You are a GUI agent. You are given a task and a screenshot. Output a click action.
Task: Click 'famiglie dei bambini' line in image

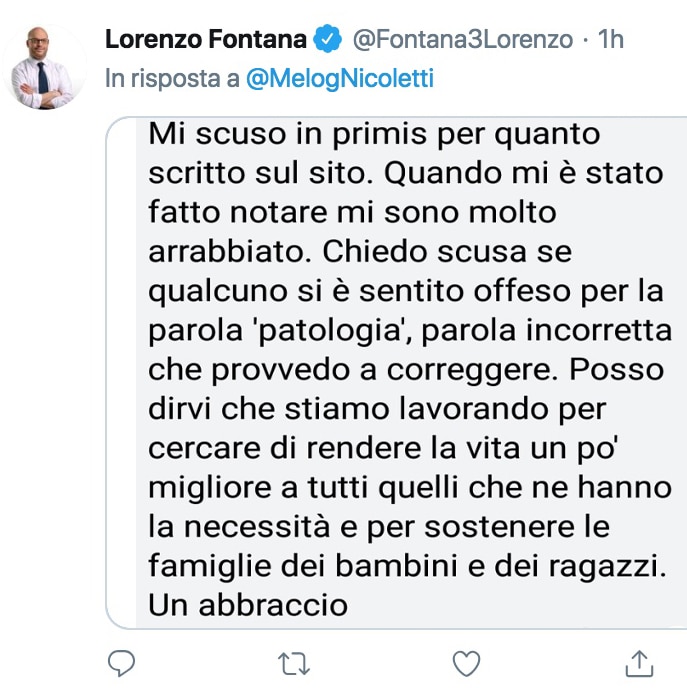tap(408, 566)
